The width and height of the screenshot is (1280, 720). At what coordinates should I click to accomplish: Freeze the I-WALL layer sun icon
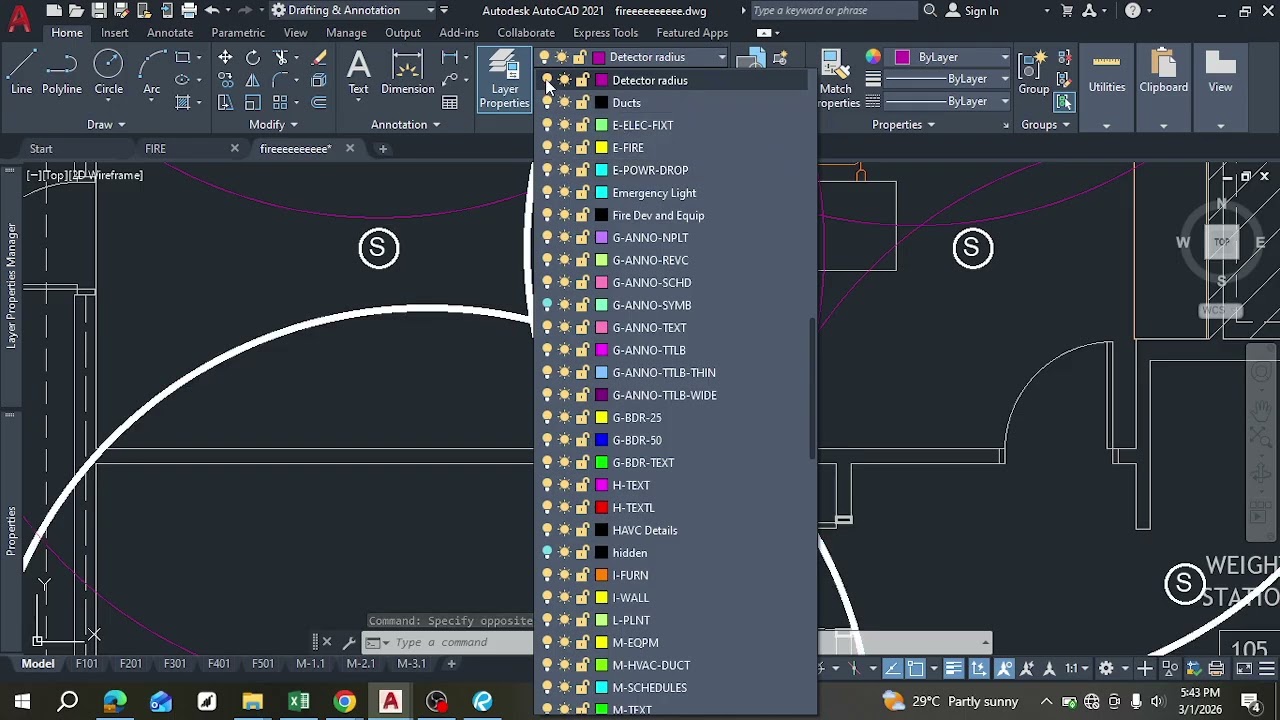click(565, 597)
